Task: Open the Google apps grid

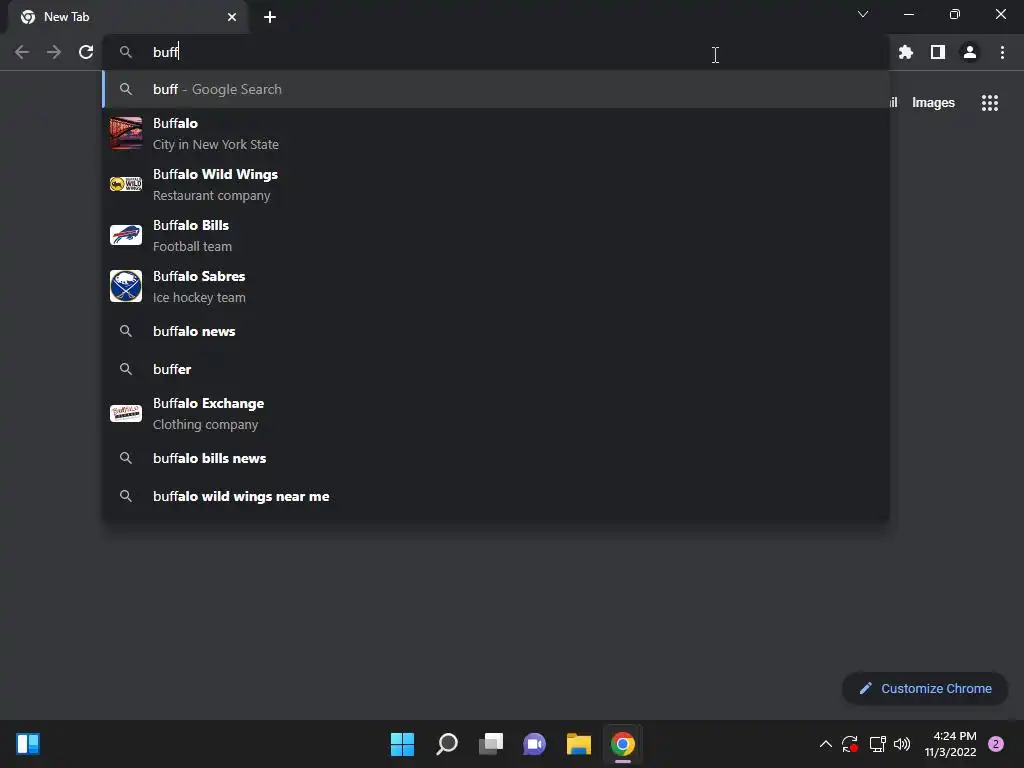Action: point(990,103)
